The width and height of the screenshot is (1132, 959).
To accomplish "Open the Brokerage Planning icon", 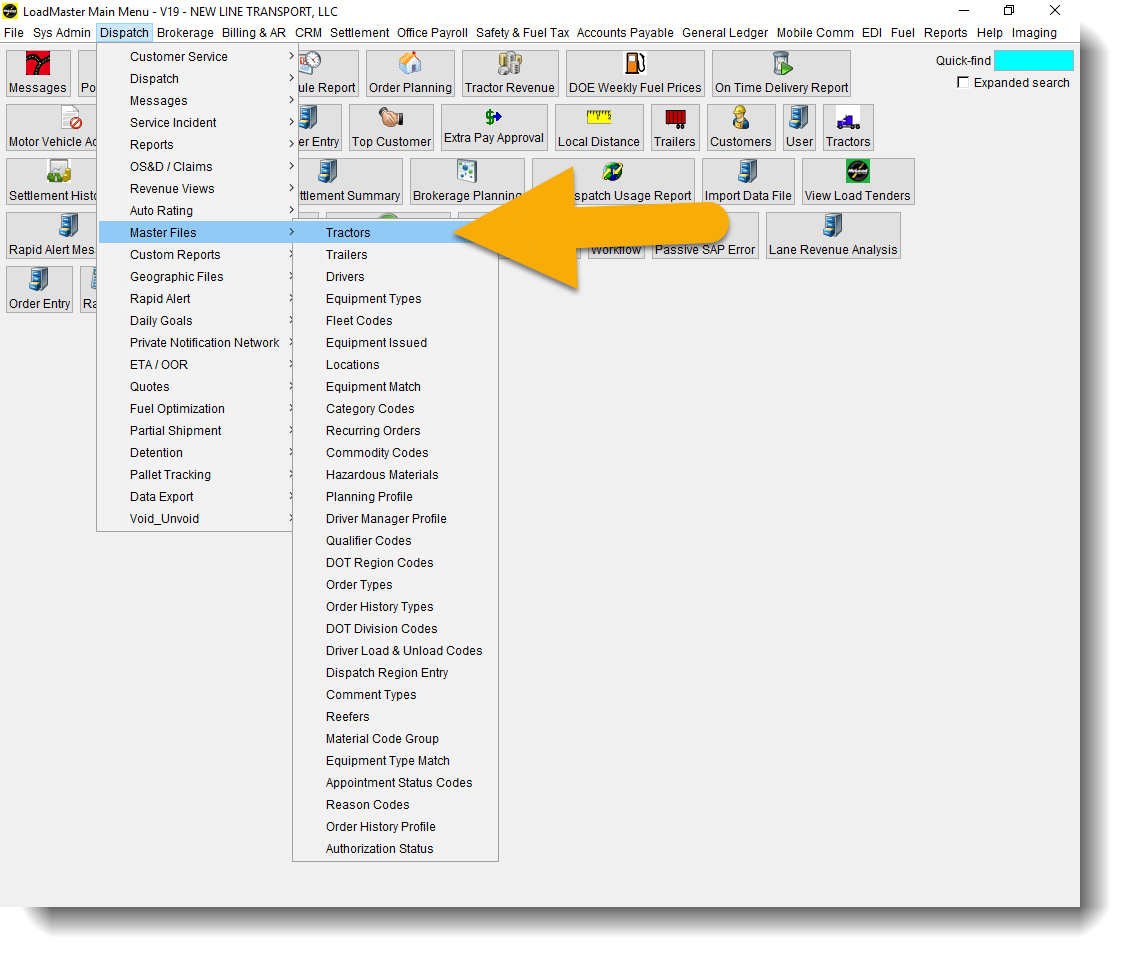I will tap(467, 182).
